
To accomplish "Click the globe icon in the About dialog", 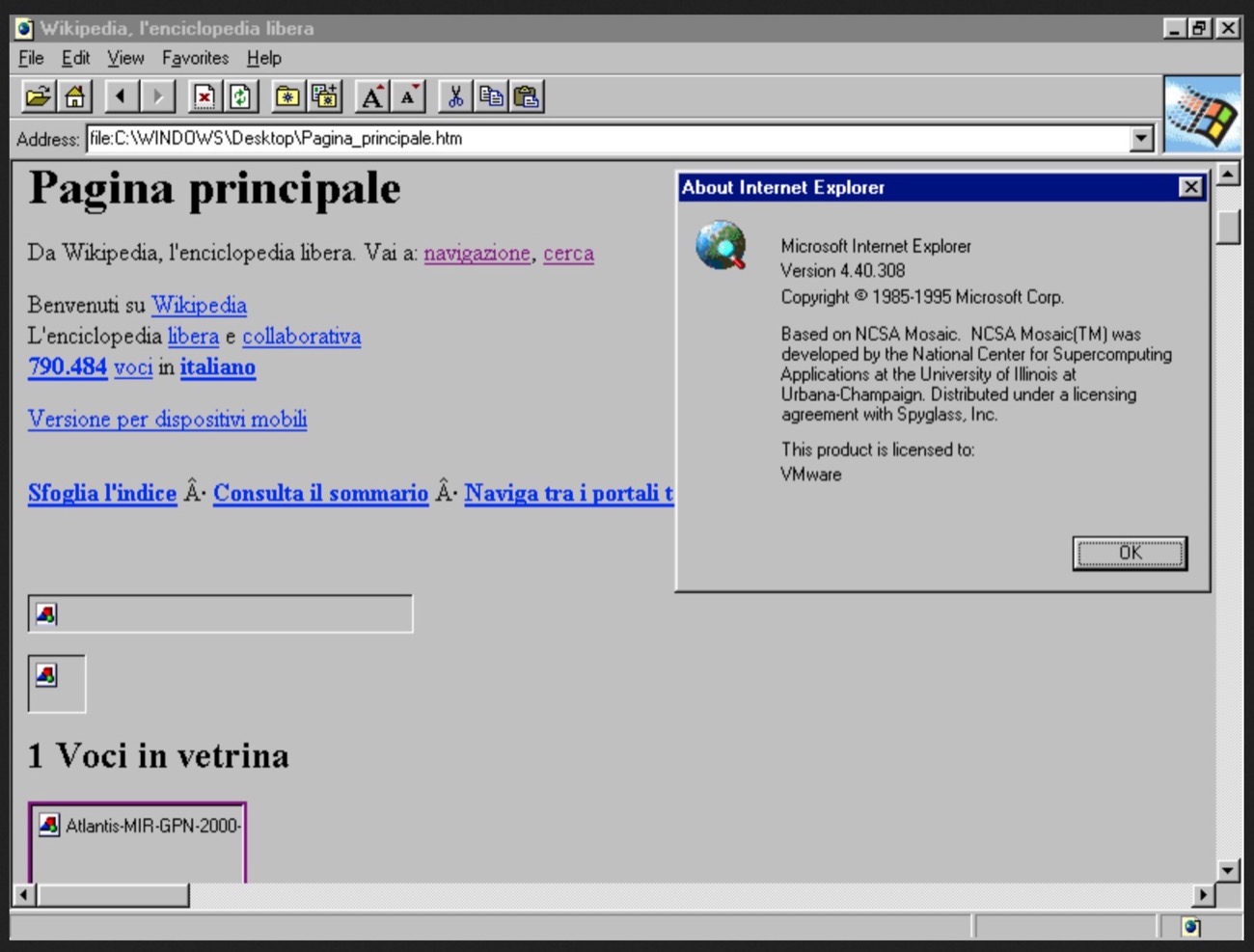I will coord(722,245).
